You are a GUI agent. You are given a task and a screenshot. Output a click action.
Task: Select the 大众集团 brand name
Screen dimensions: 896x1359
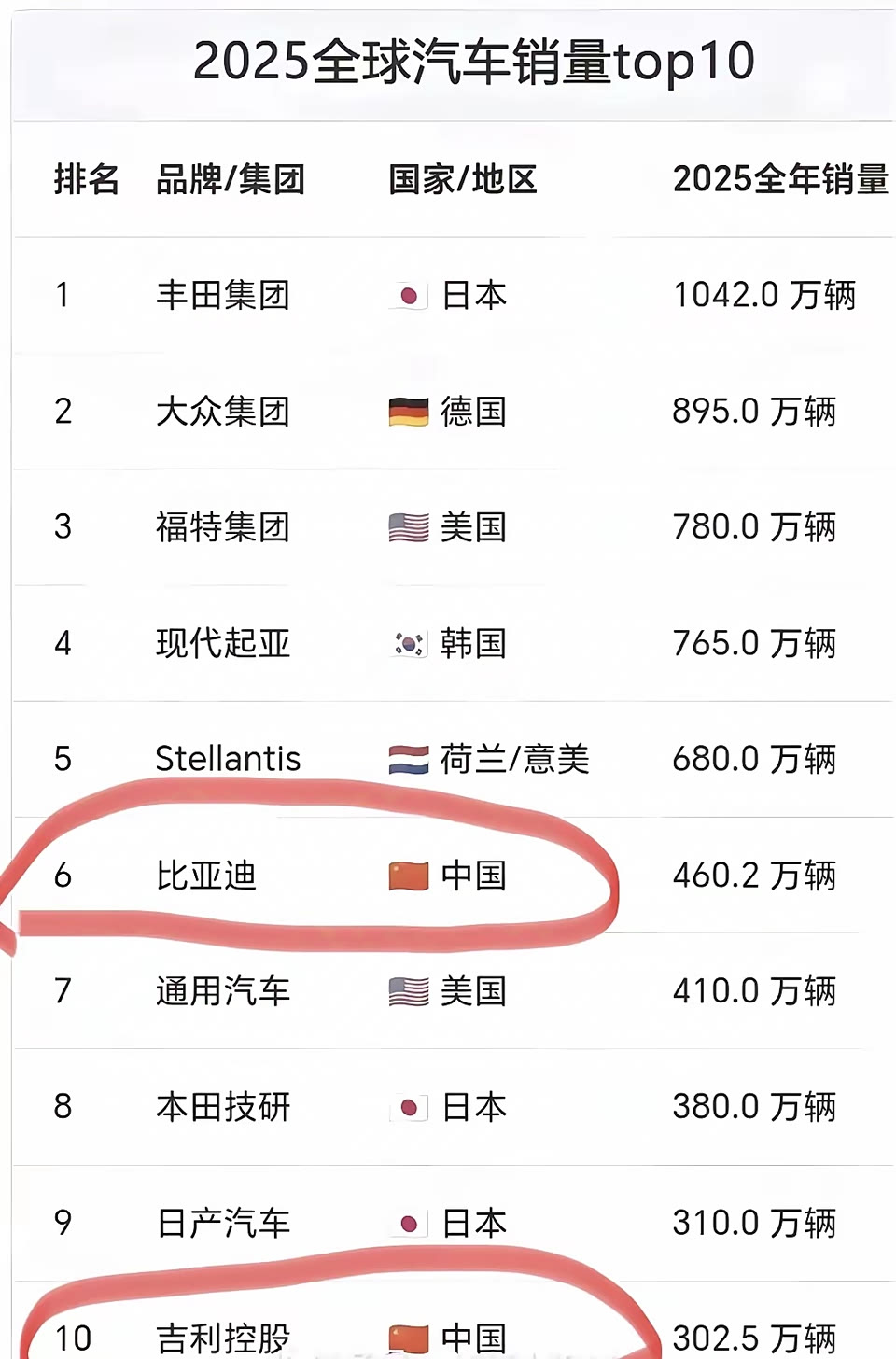point(222,412)
